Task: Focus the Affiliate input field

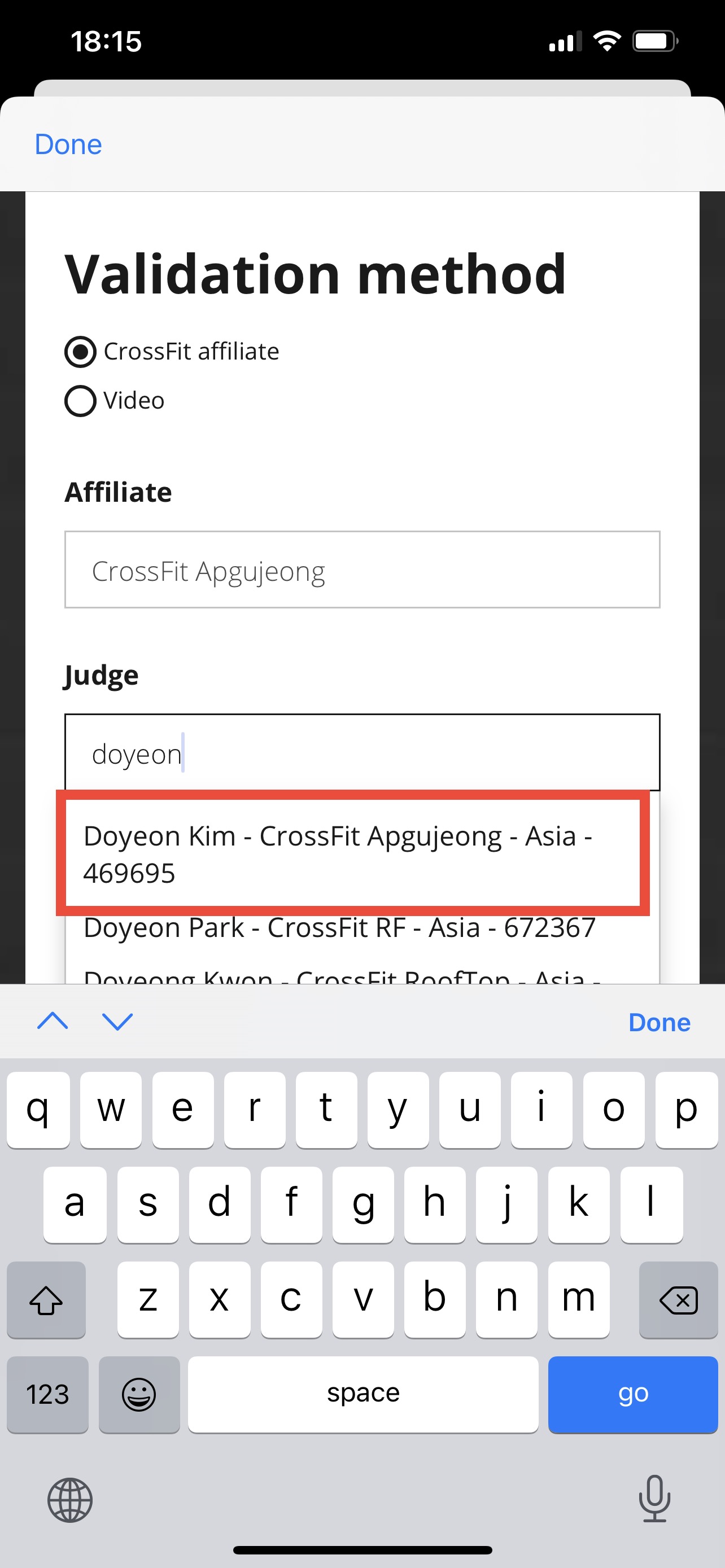Action: click(362, 570)
